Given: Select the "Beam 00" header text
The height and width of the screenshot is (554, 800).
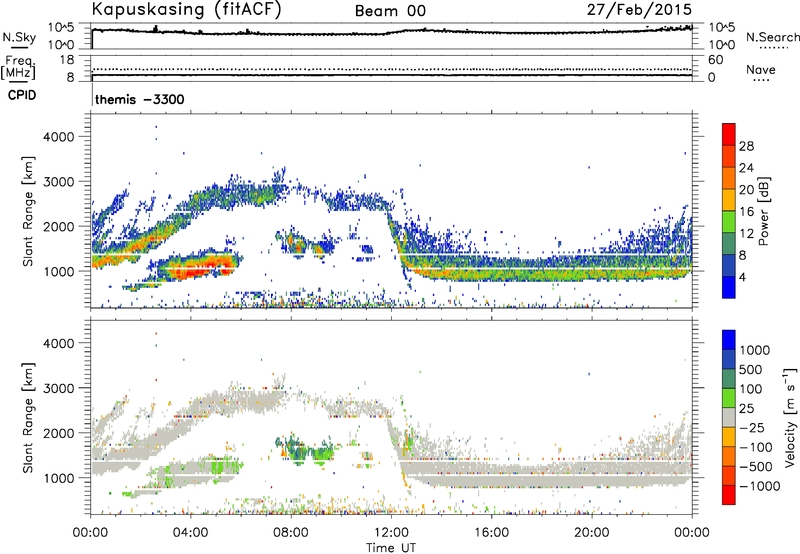Looking at the screenshot, I should [390, 11].
